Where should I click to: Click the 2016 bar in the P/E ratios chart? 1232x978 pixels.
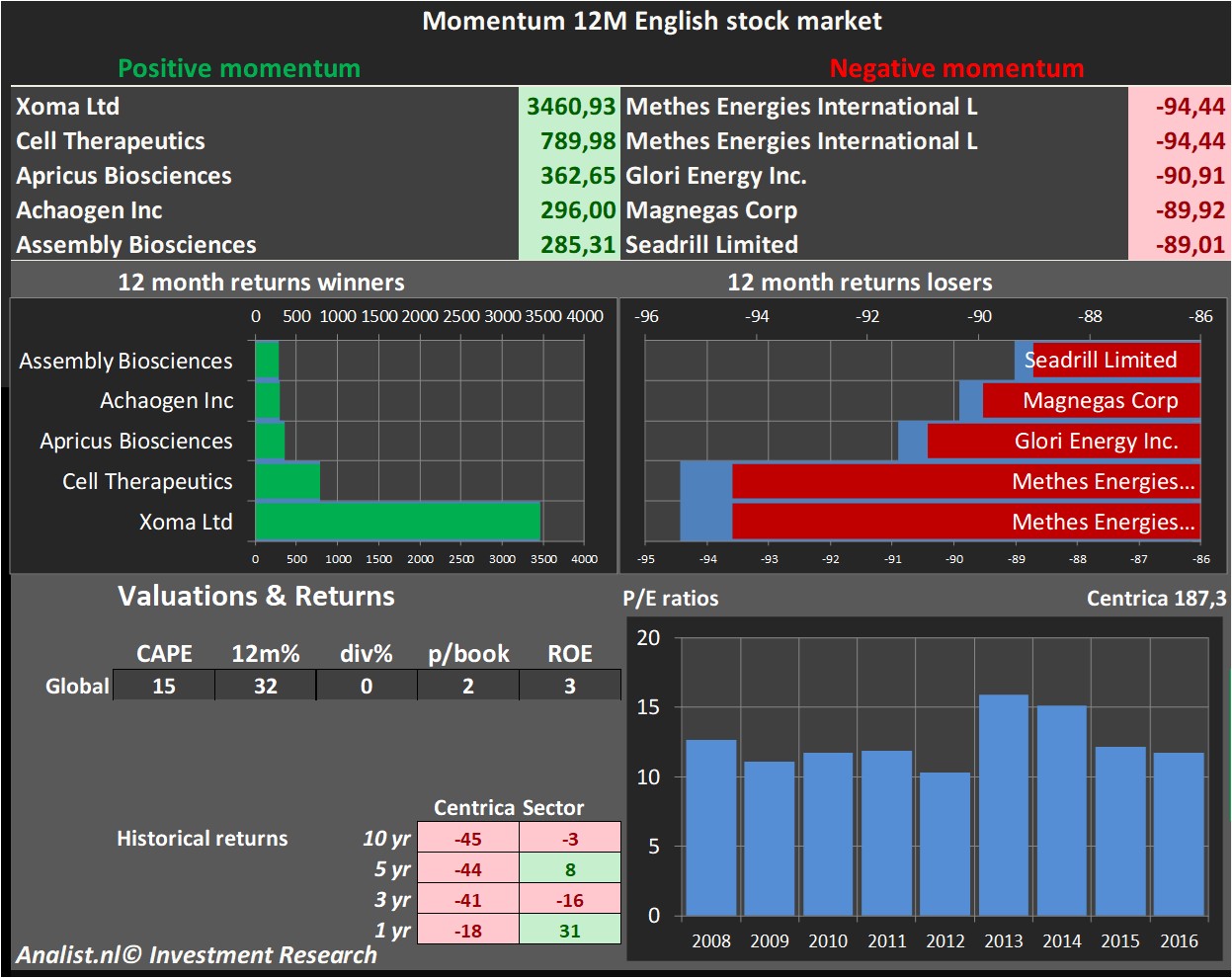[x=1178, y=834]
